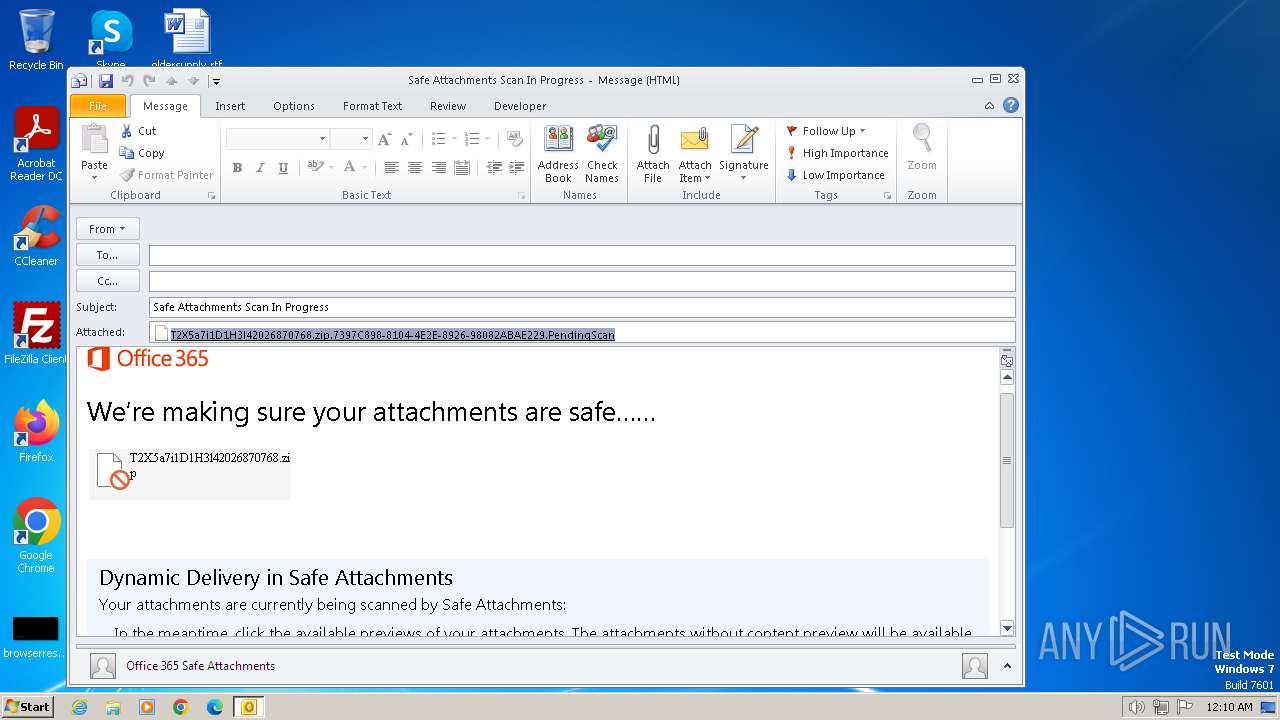This screenshot has width=1280, height=720.
Task: Switch to the Insert tab
Action: point(230,106)
